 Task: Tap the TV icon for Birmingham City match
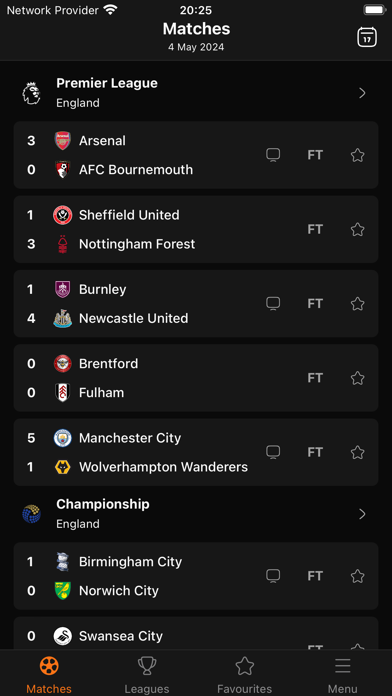point(273,576)
